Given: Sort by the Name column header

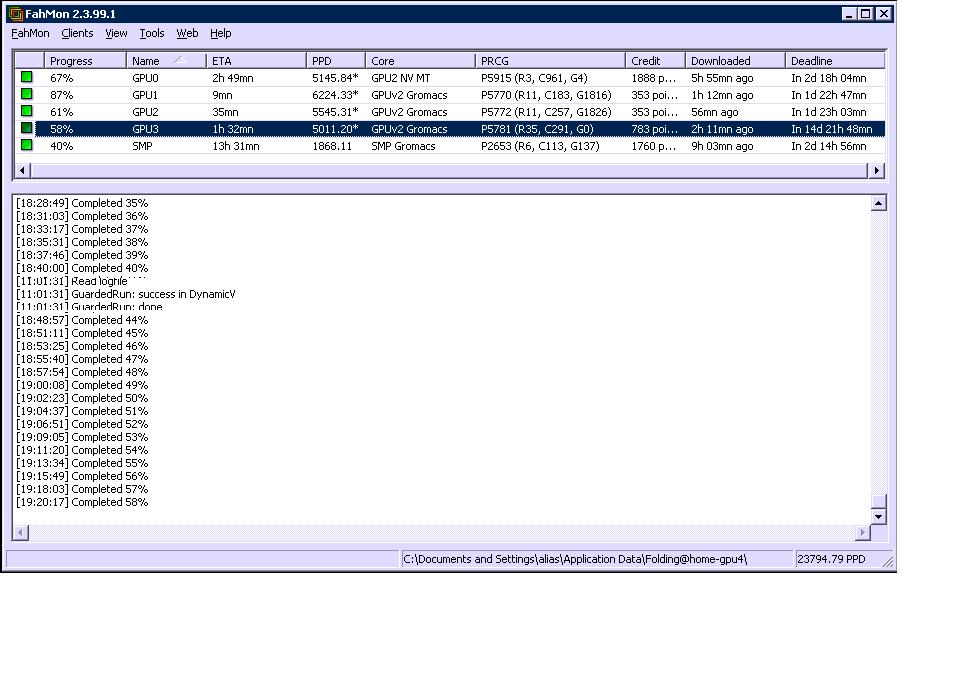Looking at the screenshot, I should point(166,61).
